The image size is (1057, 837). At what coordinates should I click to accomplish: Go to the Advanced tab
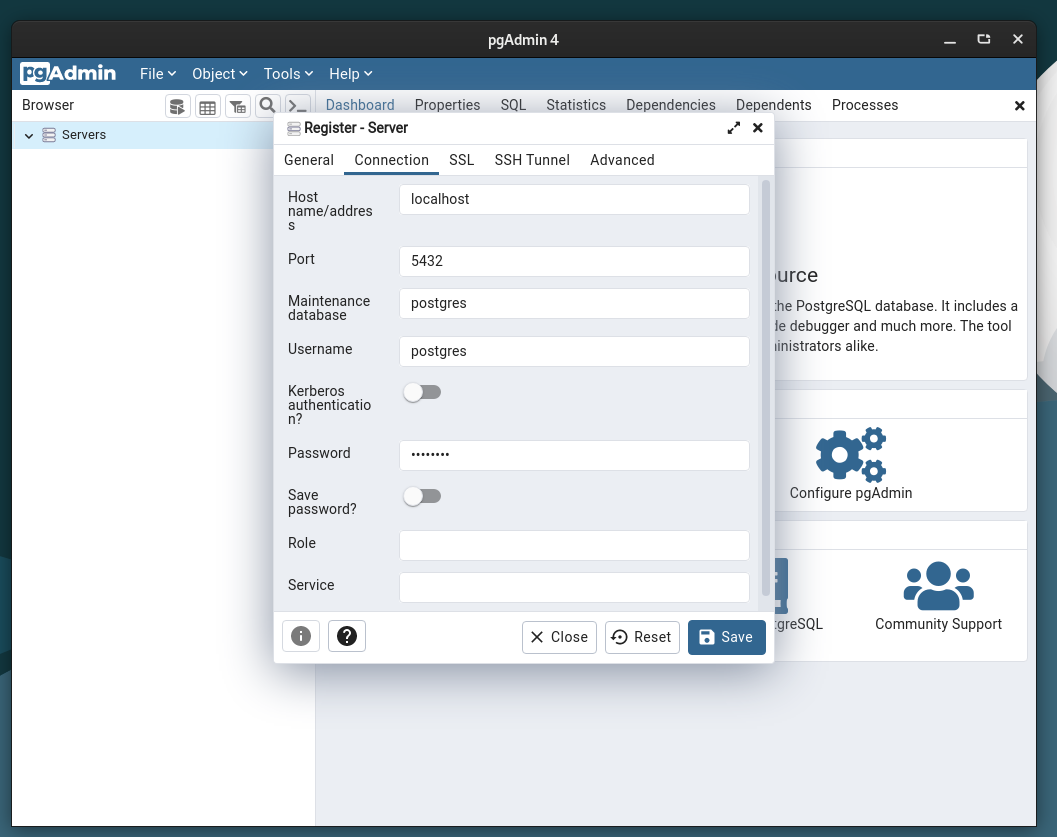(x=622, y=160)
